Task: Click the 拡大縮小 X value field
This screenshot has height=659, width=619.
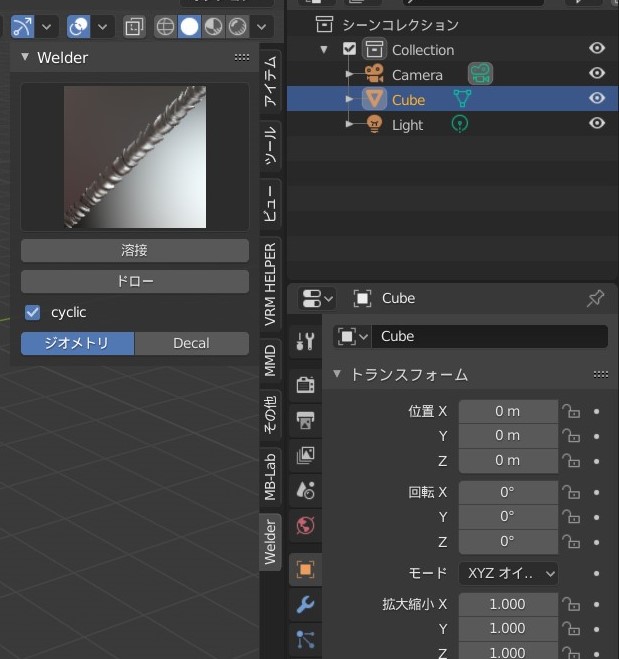Action: click(x=508, y=604)
